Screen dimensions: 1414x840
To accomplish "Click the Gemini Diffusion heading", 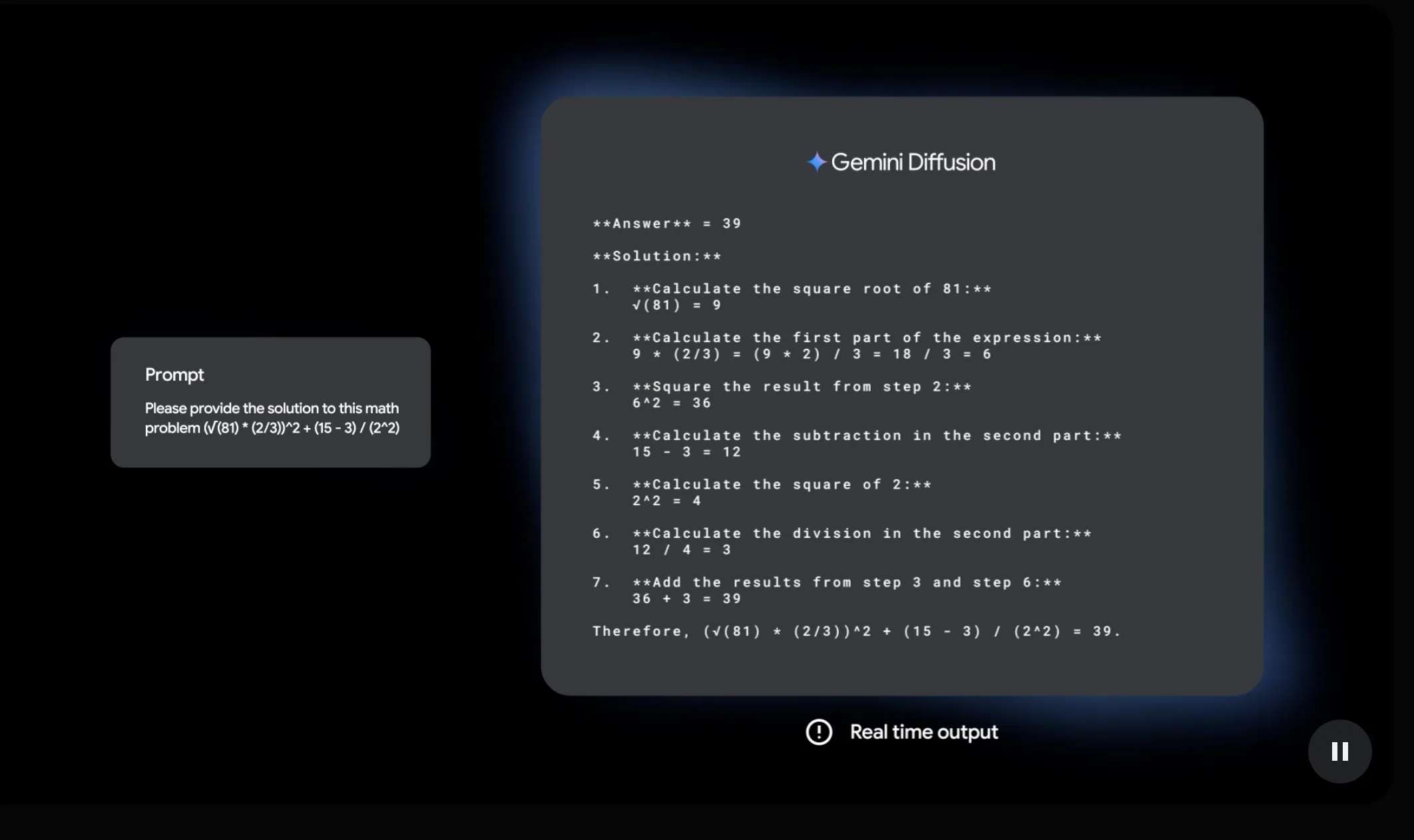I will (913, 162).
